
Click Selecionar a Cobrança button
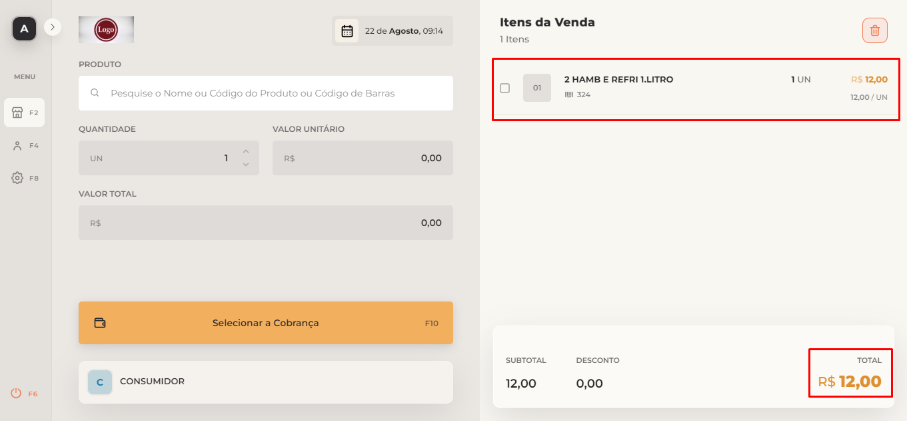266,323
